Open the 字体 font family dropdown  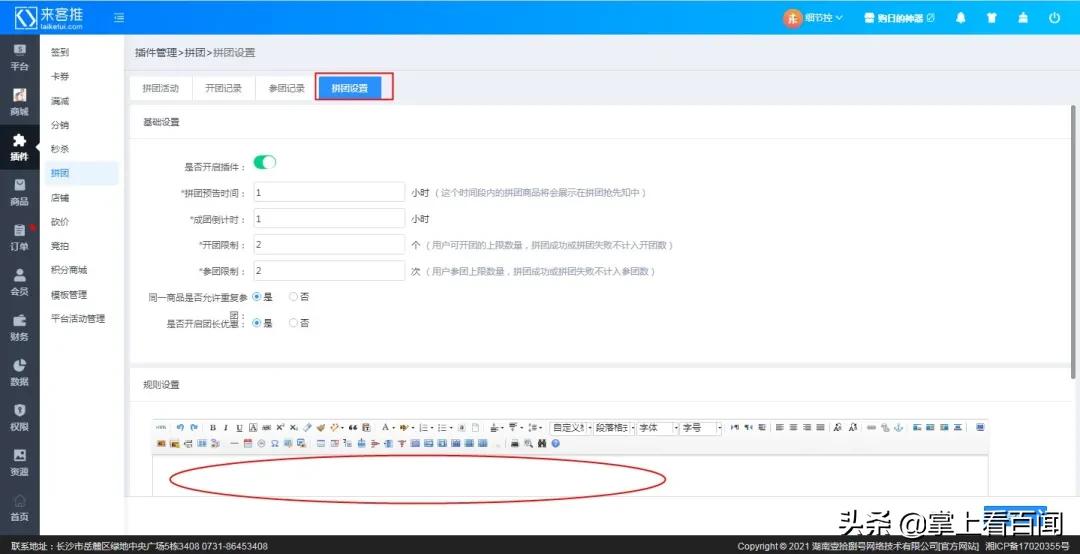(x=658, y=428)
